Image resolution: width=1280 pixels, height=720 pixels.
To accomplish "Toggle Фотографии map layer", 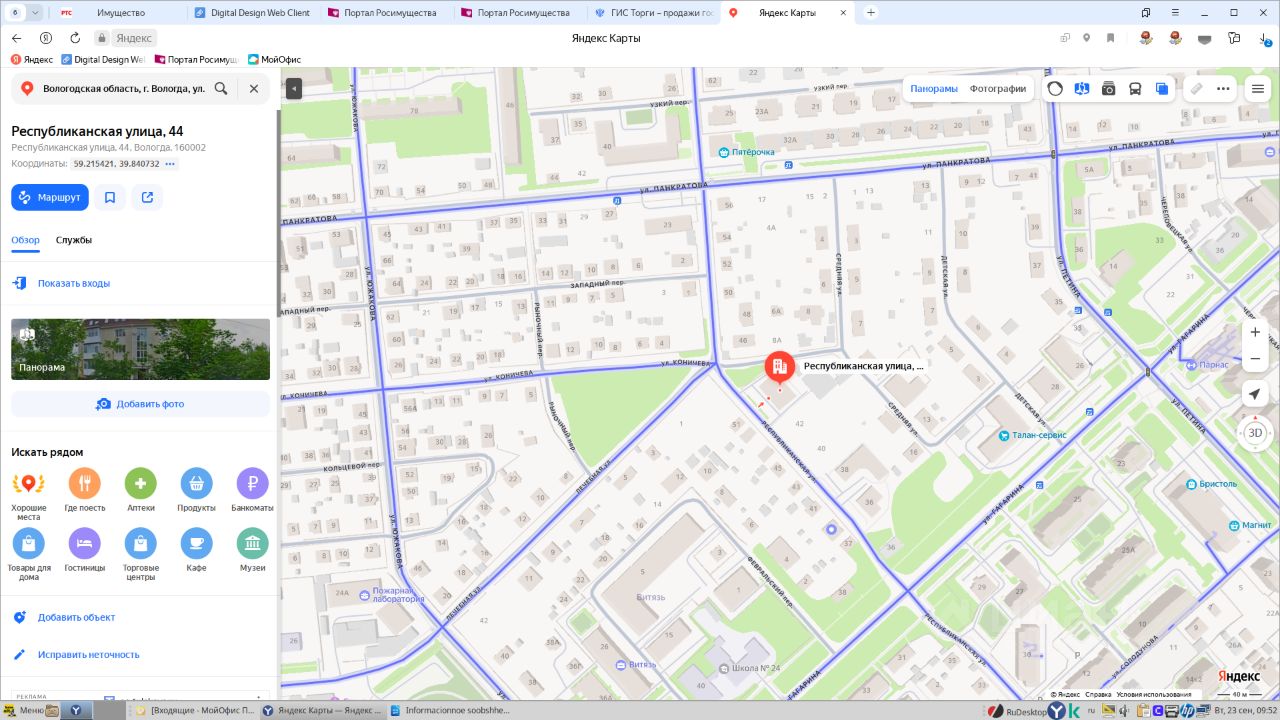I will point(998,88).
